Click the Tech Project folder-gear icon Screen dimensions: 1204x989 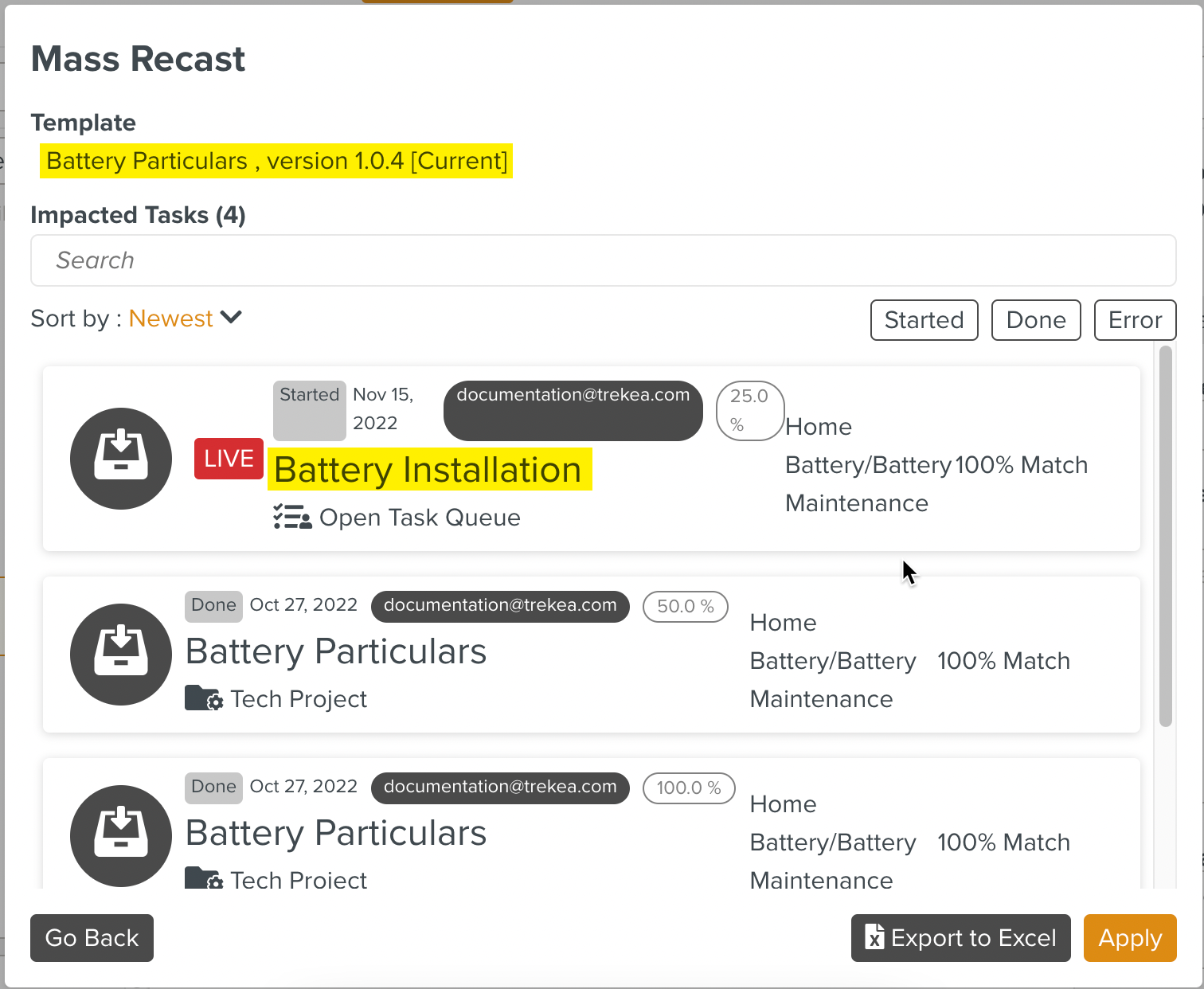[204, 698]
